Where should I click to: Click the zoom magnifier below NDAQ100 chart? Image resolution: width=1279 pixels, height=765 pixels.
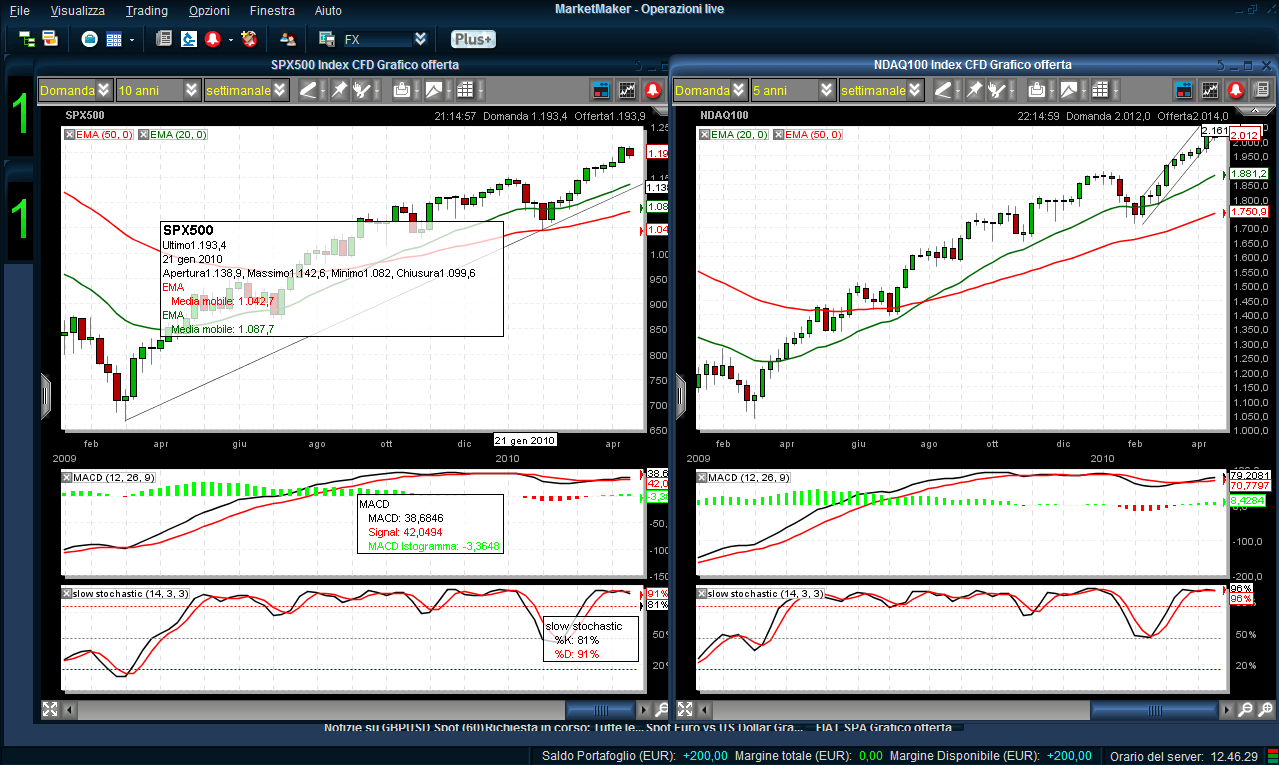pyautogui.click(x=1244, y=709)
